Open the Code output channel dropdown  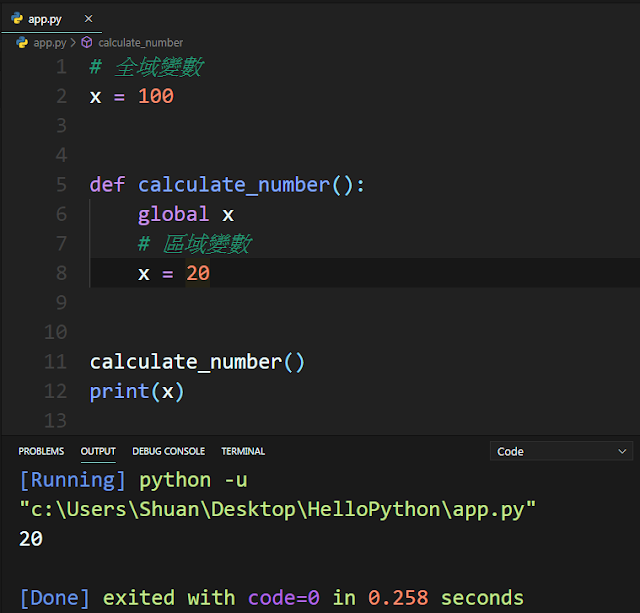click(561, 451)
